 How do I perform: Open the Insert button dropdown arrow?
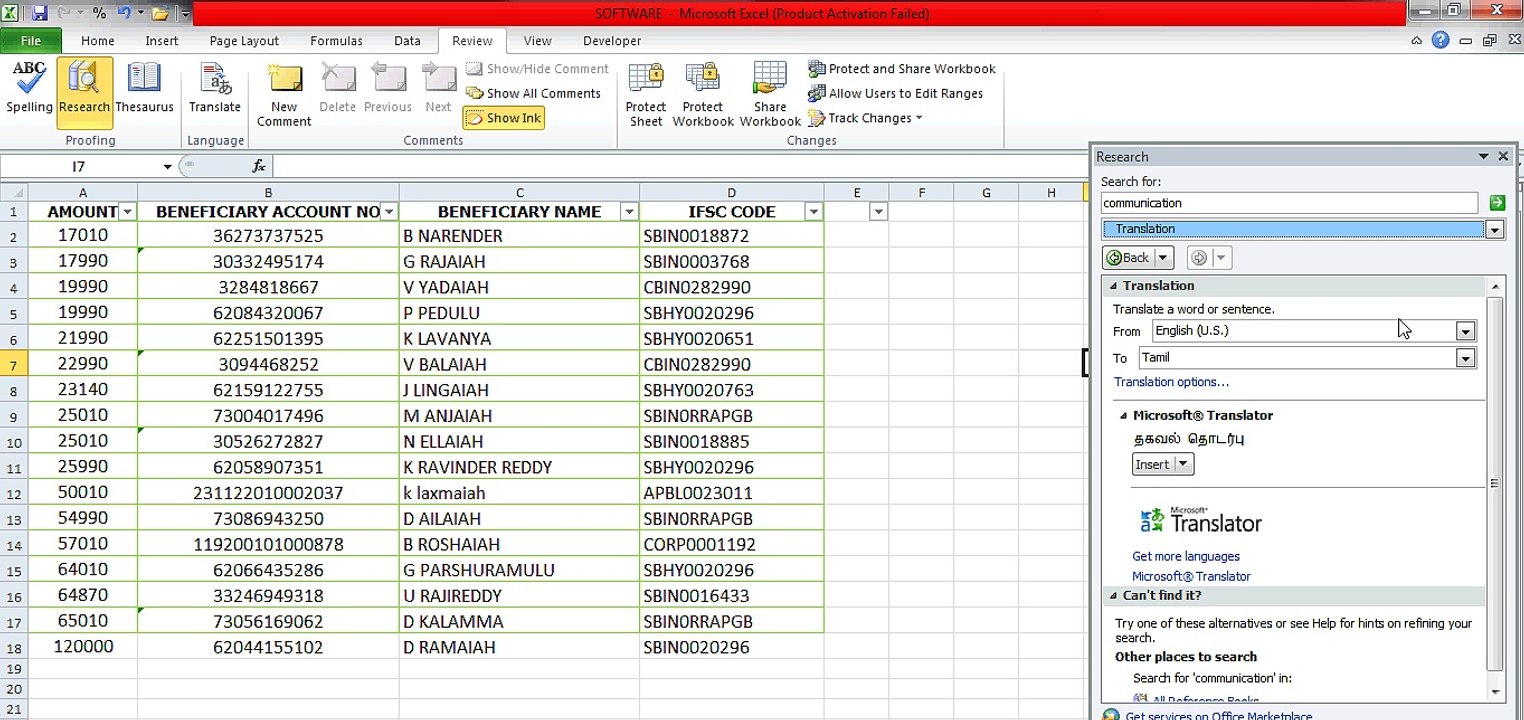click(x=1184, y=464)
